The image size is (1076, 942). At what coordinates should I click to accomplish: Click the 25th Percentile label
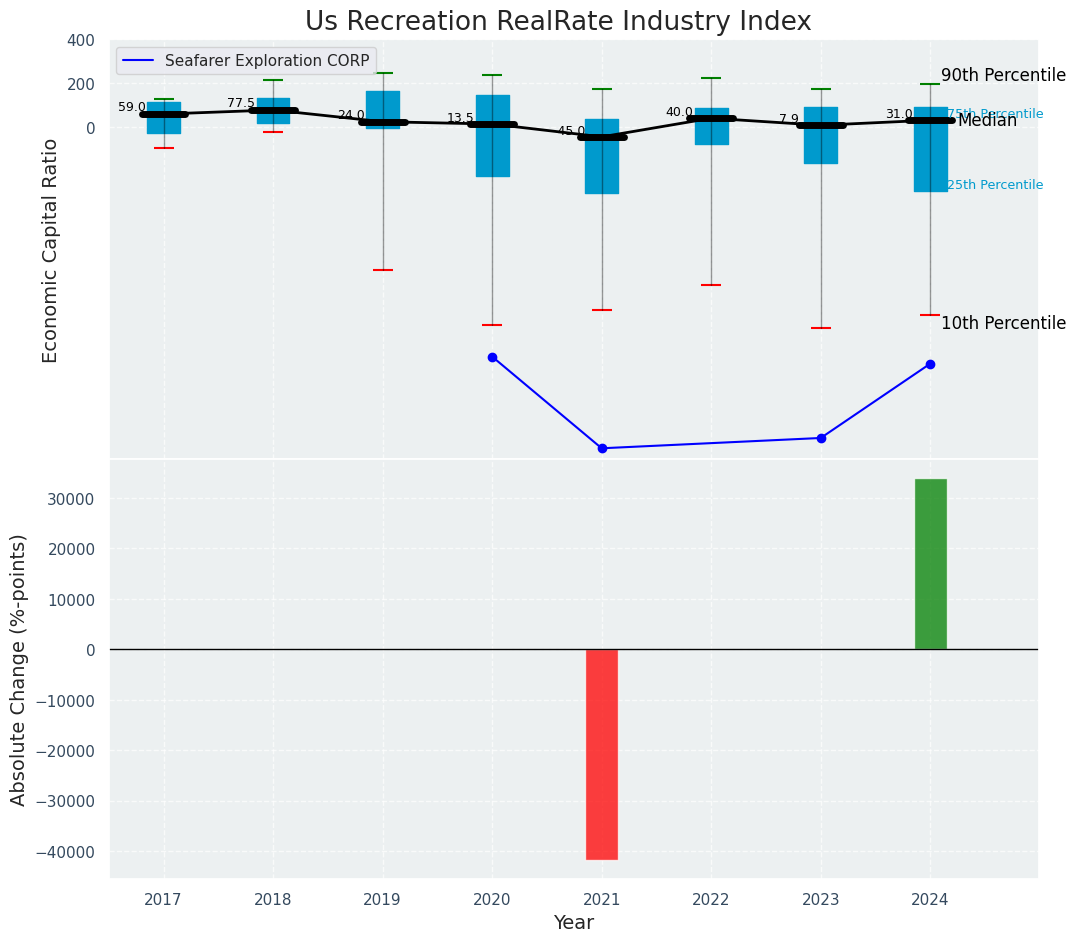pos(994,185)
